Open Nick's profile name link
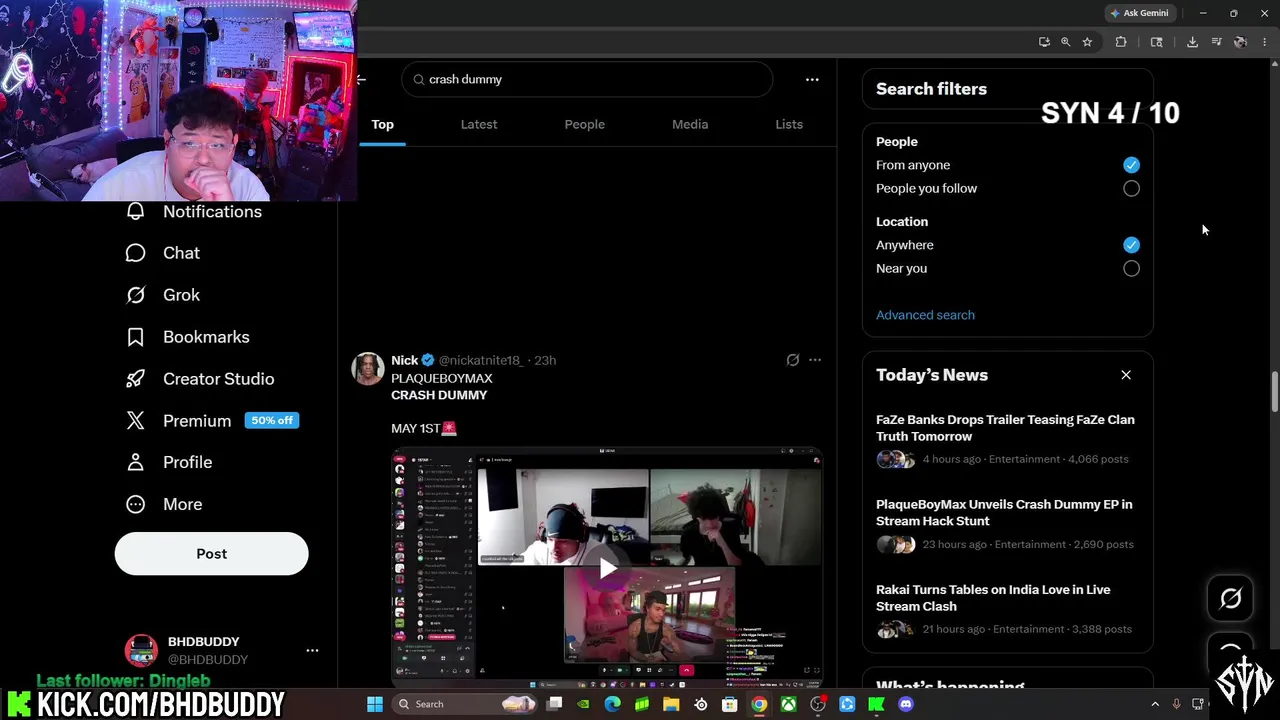This screenshot has height=720, width=1280. 405,360
